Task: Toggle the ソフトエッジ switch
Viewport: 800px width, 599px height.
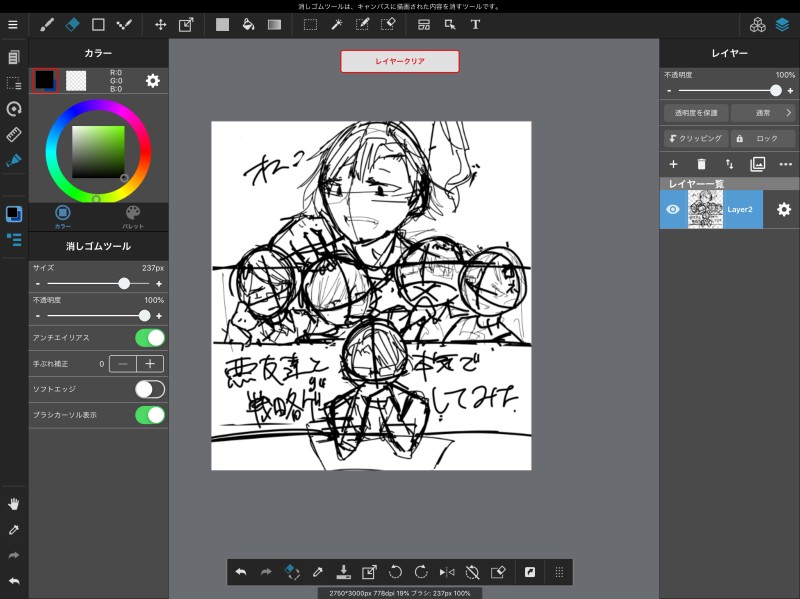Action: (x=150, y=389)
